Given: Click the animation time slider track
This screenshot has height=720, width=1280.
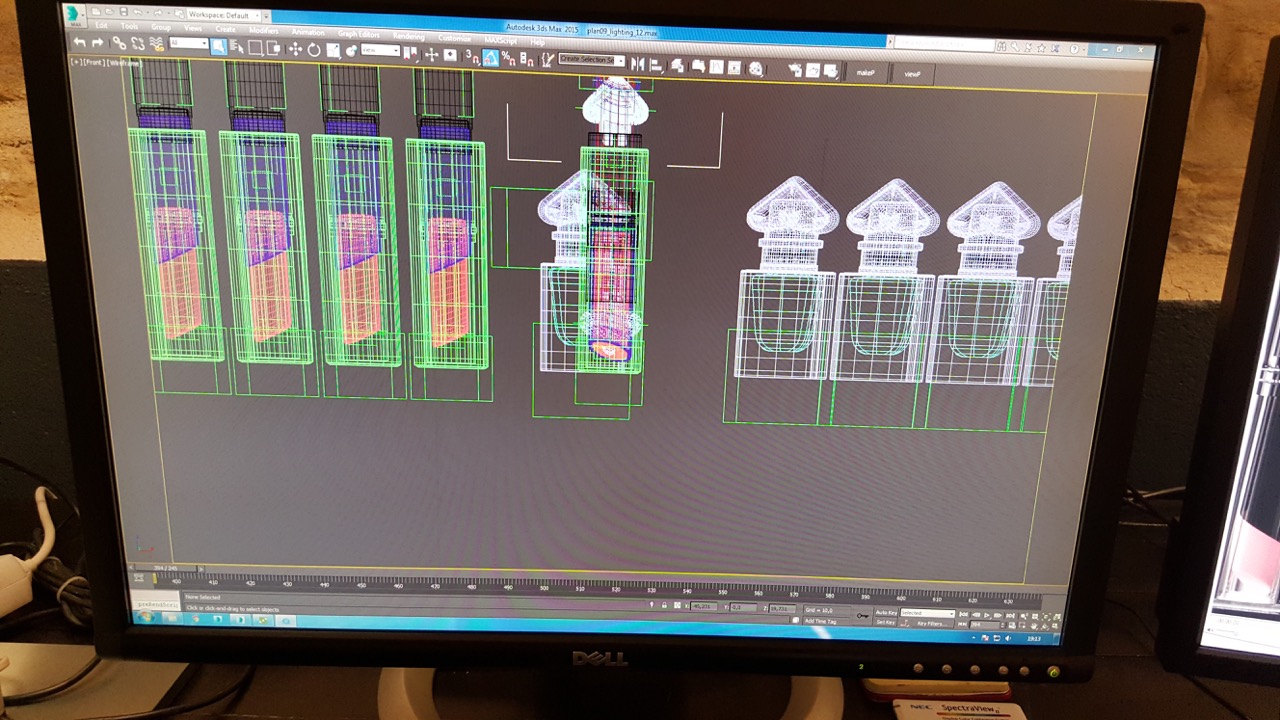Looking at the screenshot, I should tap(600, 577).
